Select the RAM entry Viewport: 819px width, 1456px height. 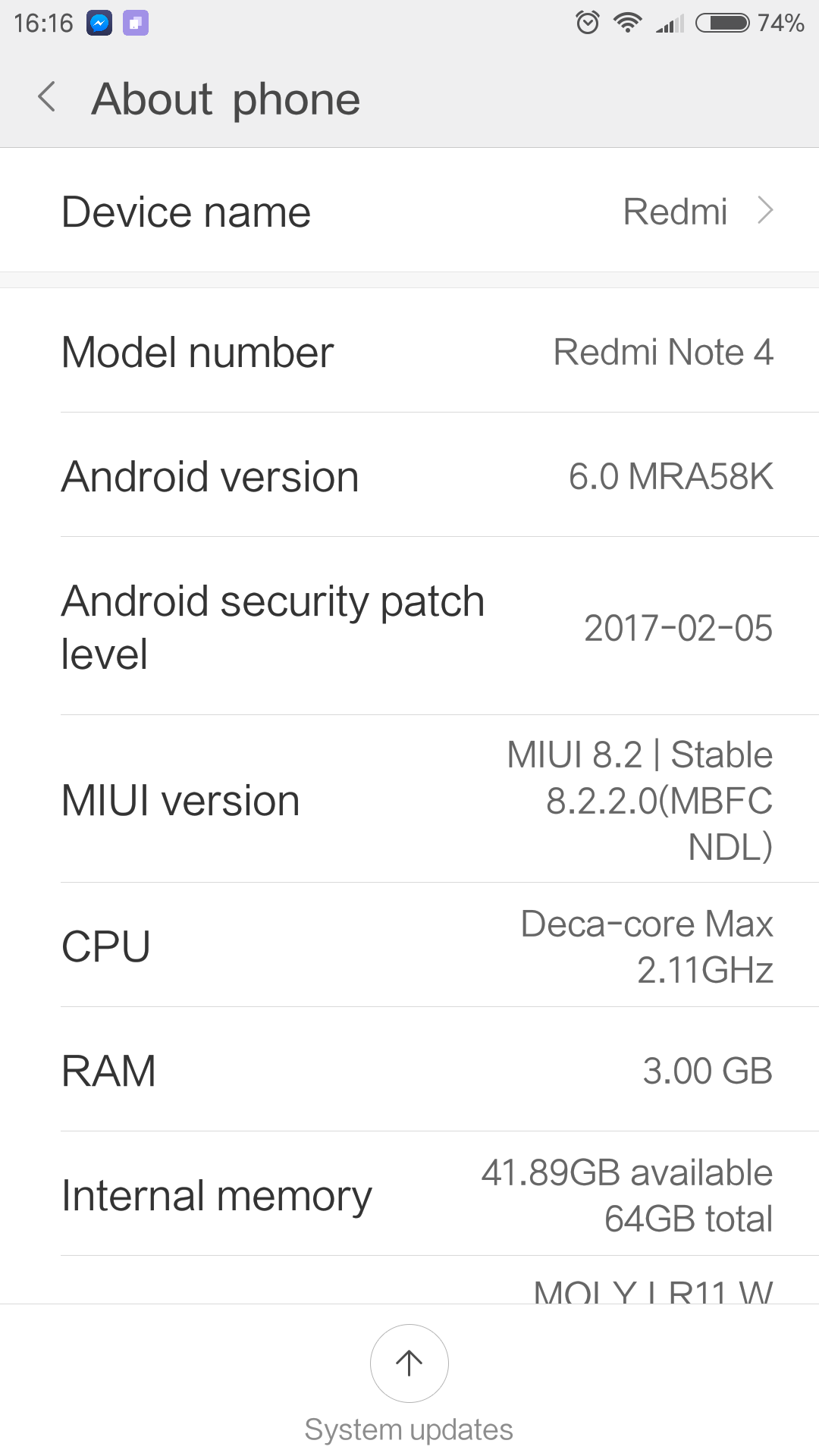[x=409, y=1070]
